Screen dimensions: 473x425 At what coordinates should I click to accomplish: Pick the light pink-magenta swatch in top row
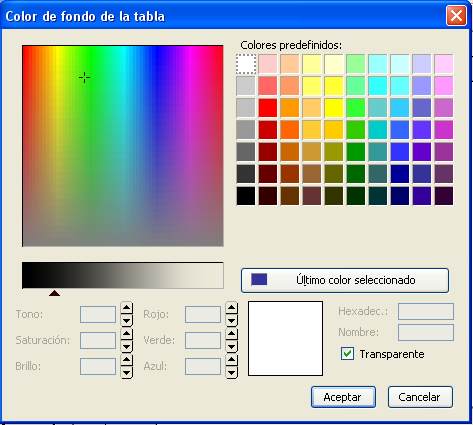tap(444, 64)
